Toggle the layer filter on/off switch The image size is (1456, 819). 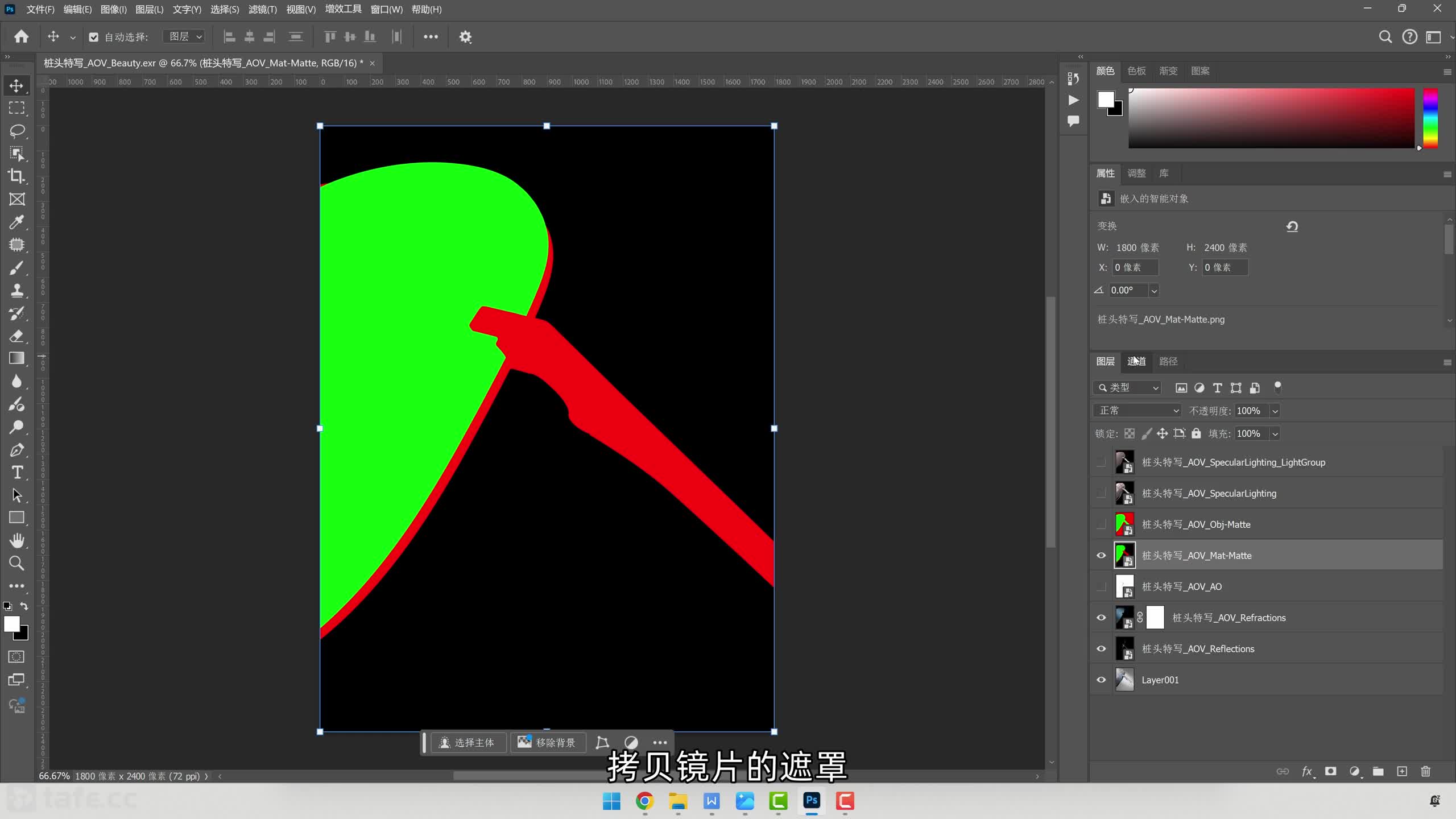[x=1277, y=387]
